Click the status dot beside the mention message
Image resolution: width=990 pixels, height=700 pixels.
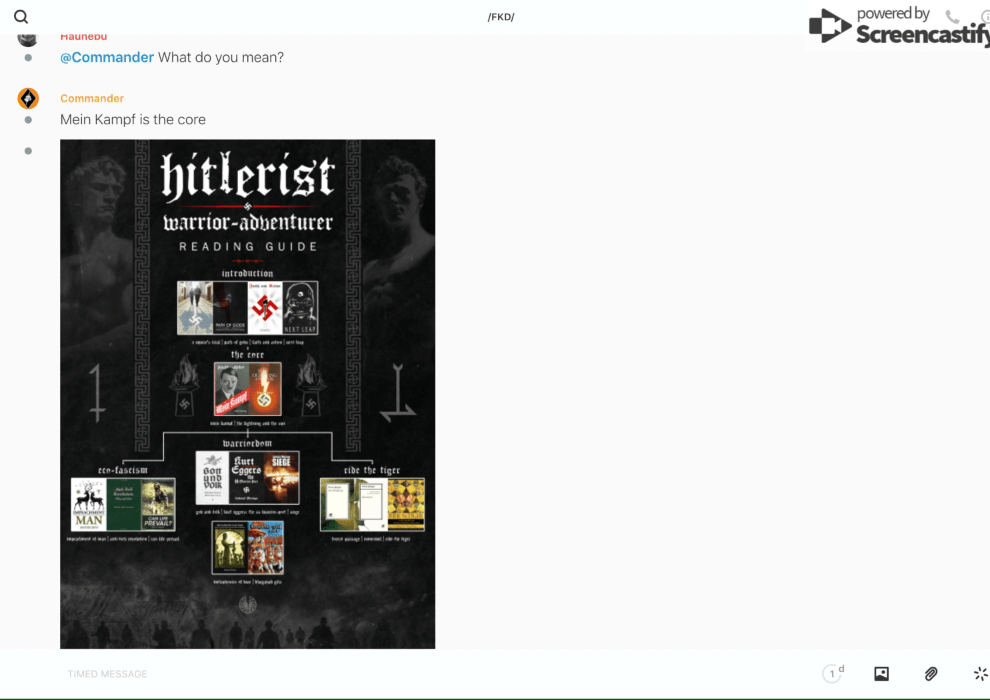click(28, 58)
